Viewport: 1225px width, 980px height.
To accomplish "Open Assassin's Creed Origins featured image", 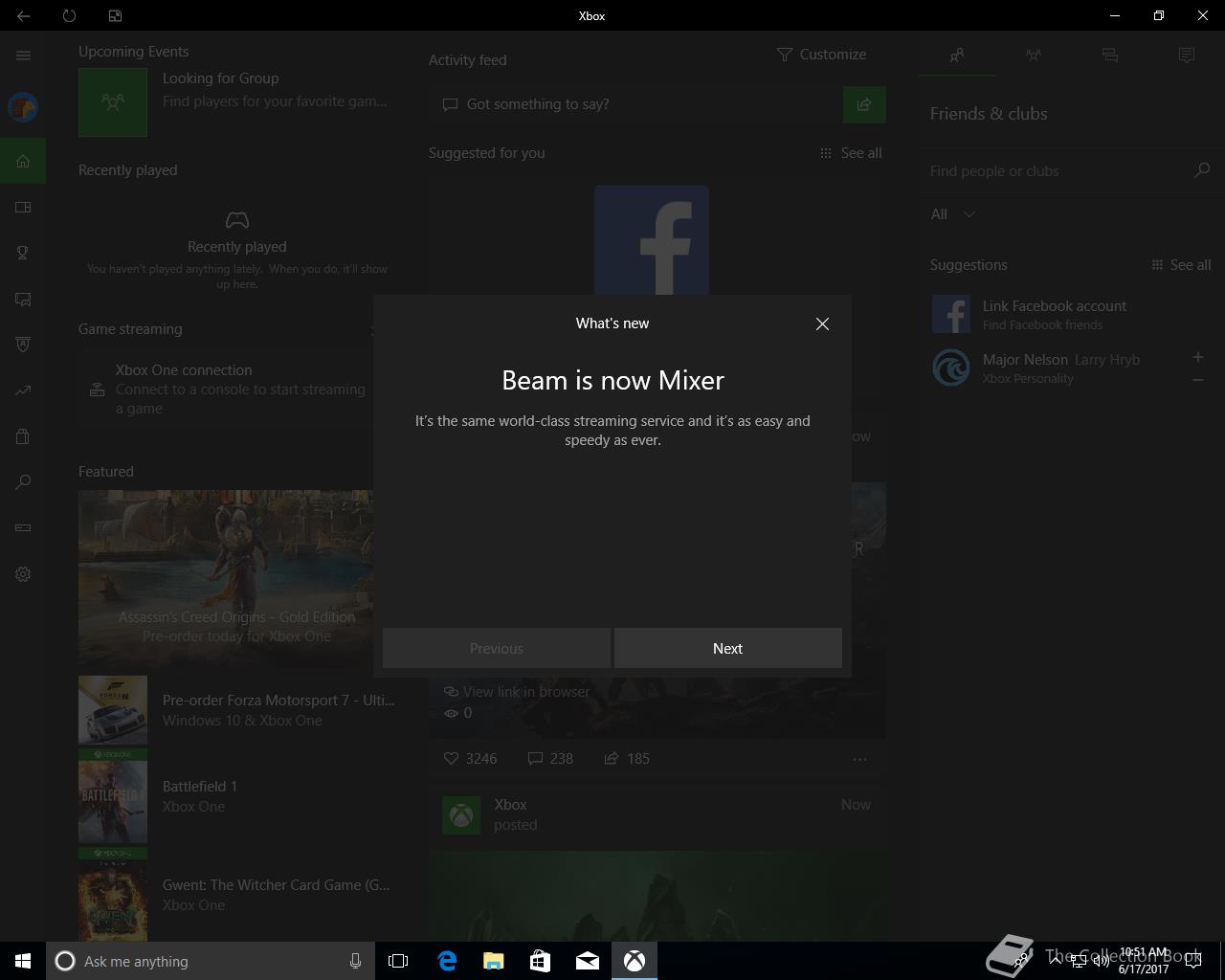I will [x=226, y=578].
